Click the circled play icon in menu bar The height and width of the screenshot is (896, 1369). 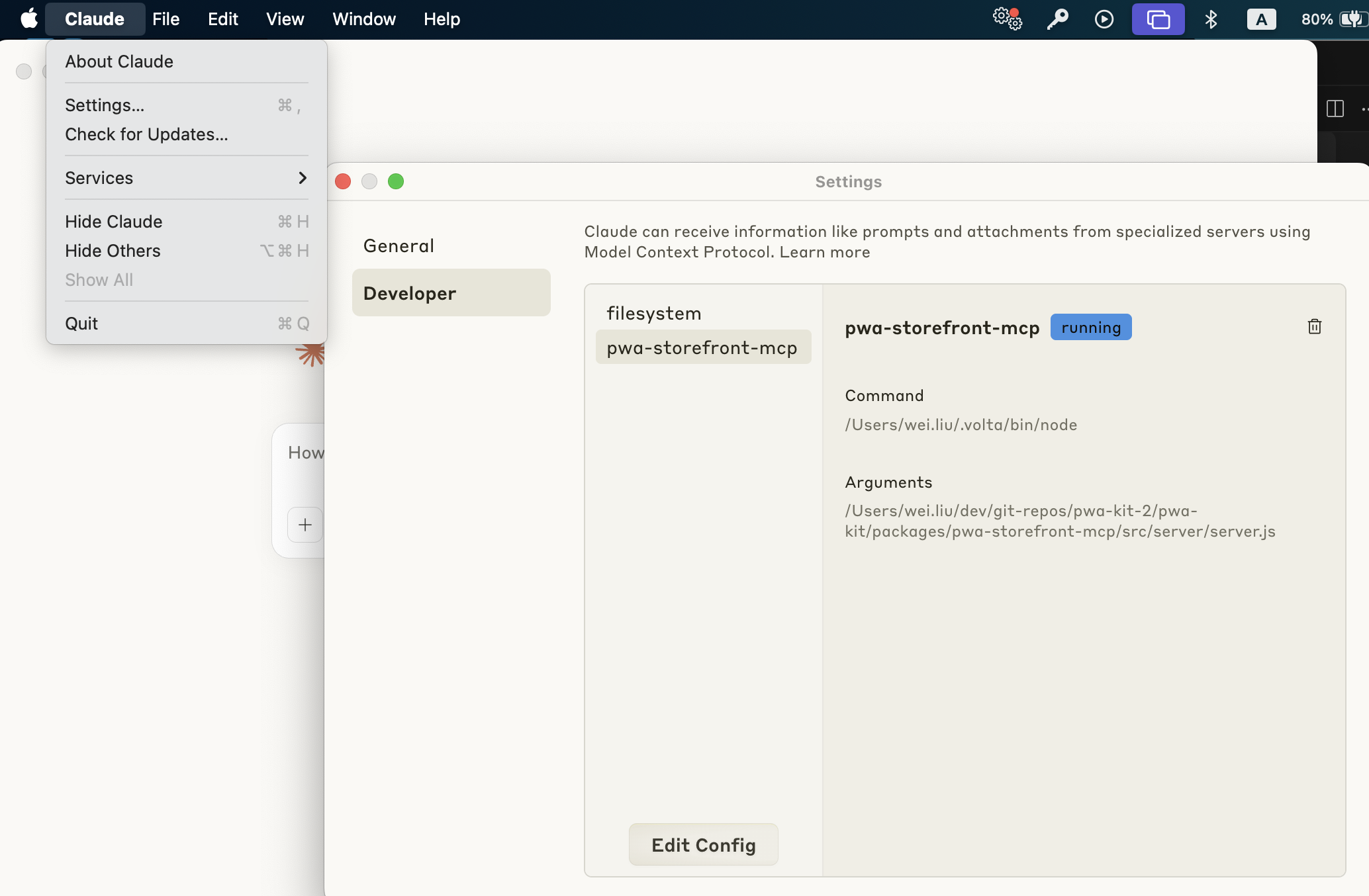click(1104, 19)
